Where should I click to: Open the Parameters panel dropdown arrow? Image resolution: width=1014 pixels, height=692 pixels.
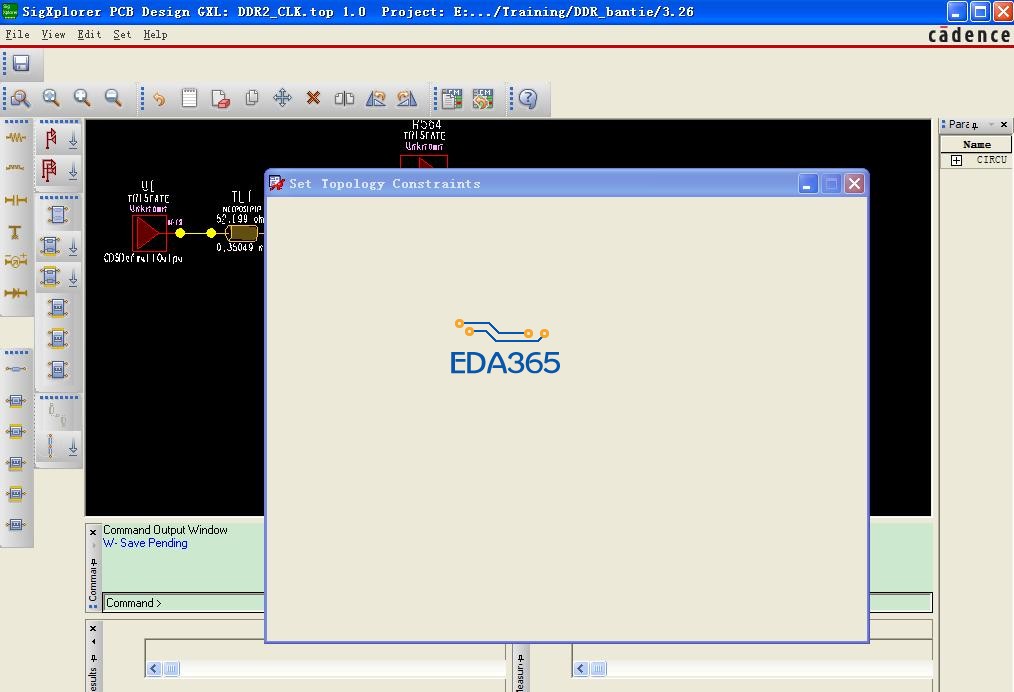point(991,124)
